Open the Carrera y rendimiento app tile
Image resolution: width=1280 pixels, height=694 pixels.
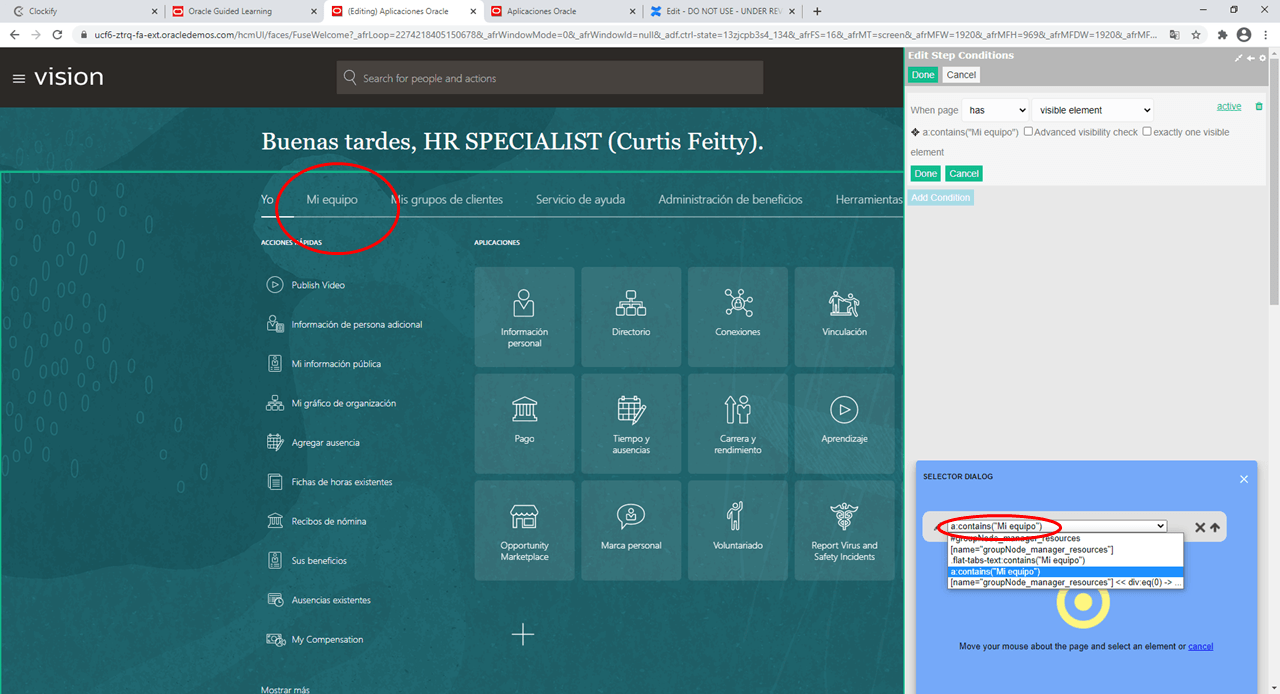[738, 423]
